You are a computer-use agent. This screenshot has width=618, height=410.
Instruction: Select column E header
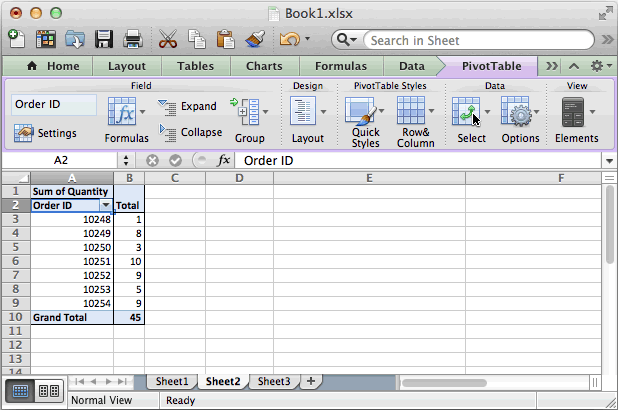click(369, 178)
